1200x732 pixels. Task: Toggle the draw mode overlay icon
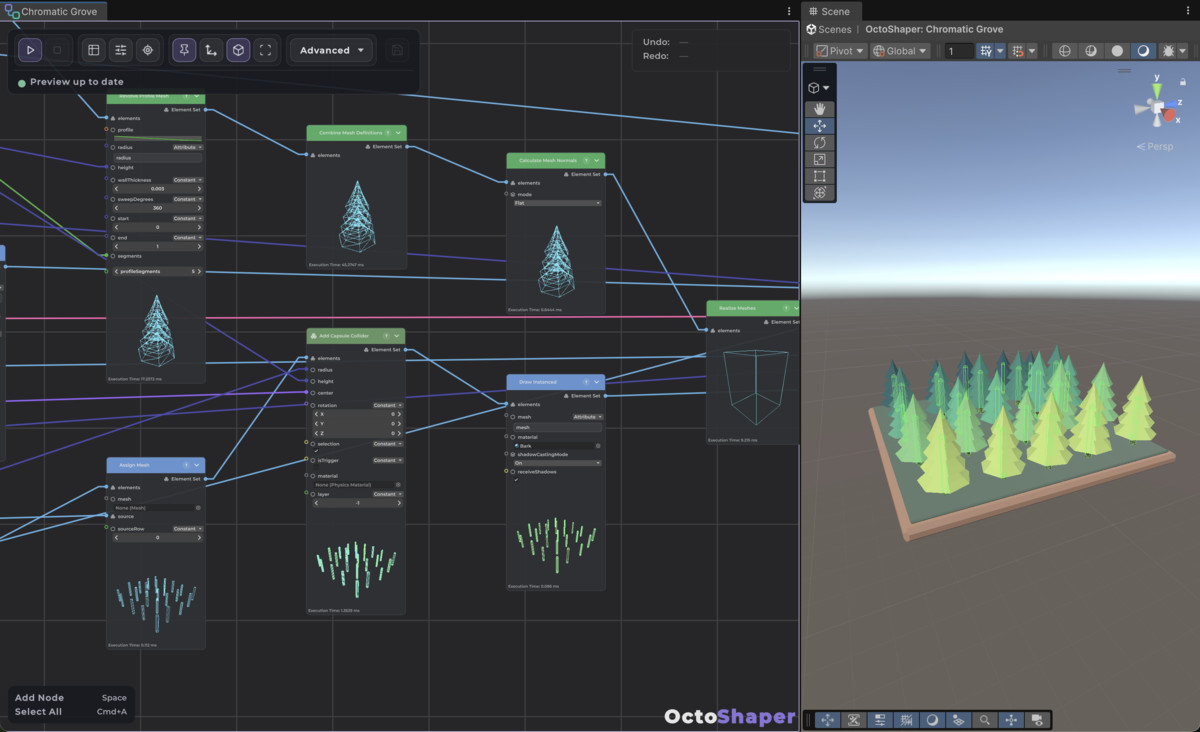click(932, 720)
